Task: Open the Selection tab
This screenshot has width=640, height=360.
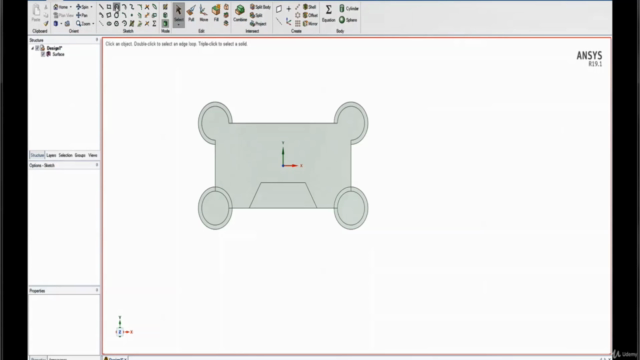Action: 65,155
